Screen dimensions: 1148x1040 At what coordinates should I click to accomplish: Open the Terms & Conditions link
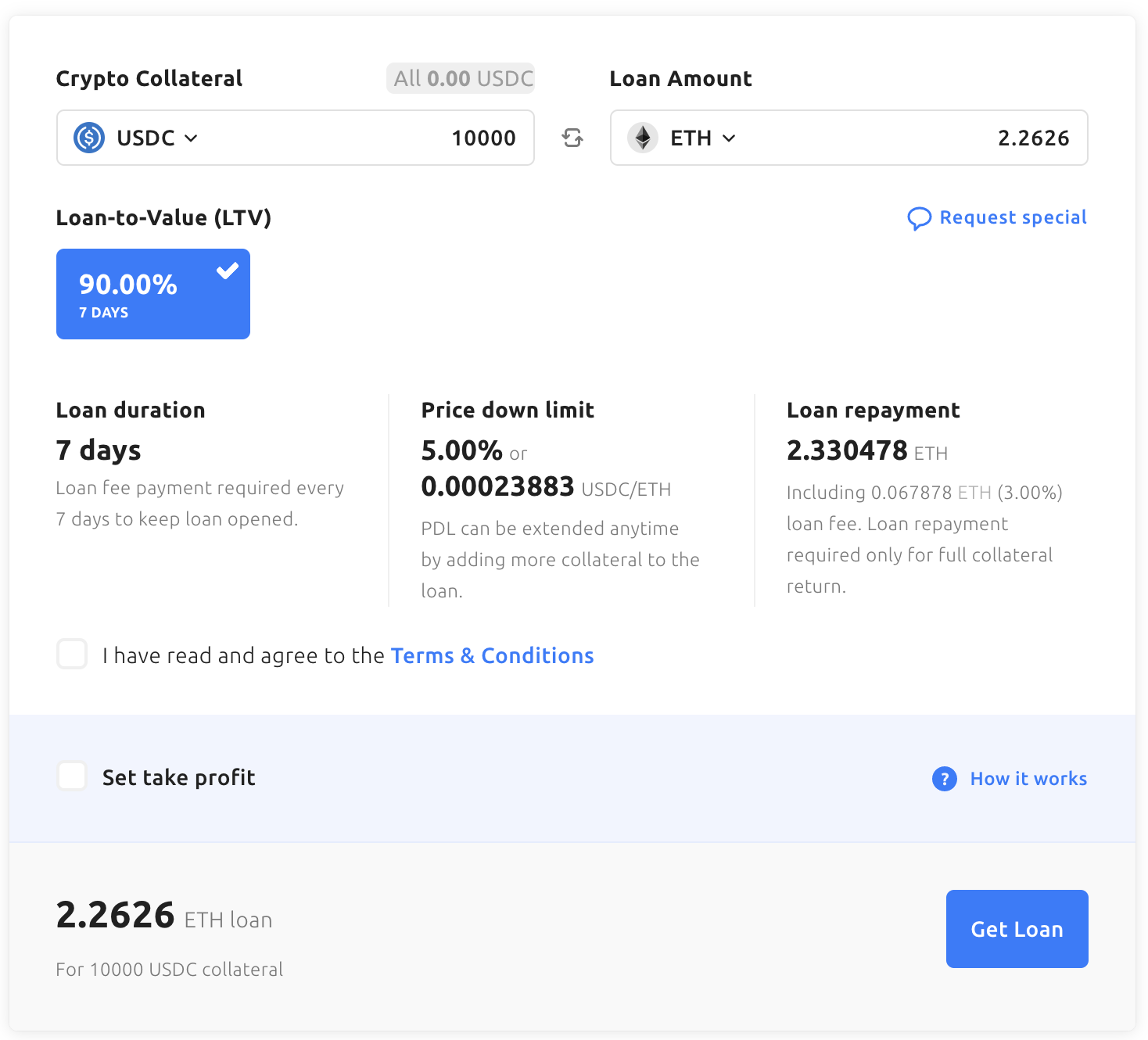(x=492, y=655)
